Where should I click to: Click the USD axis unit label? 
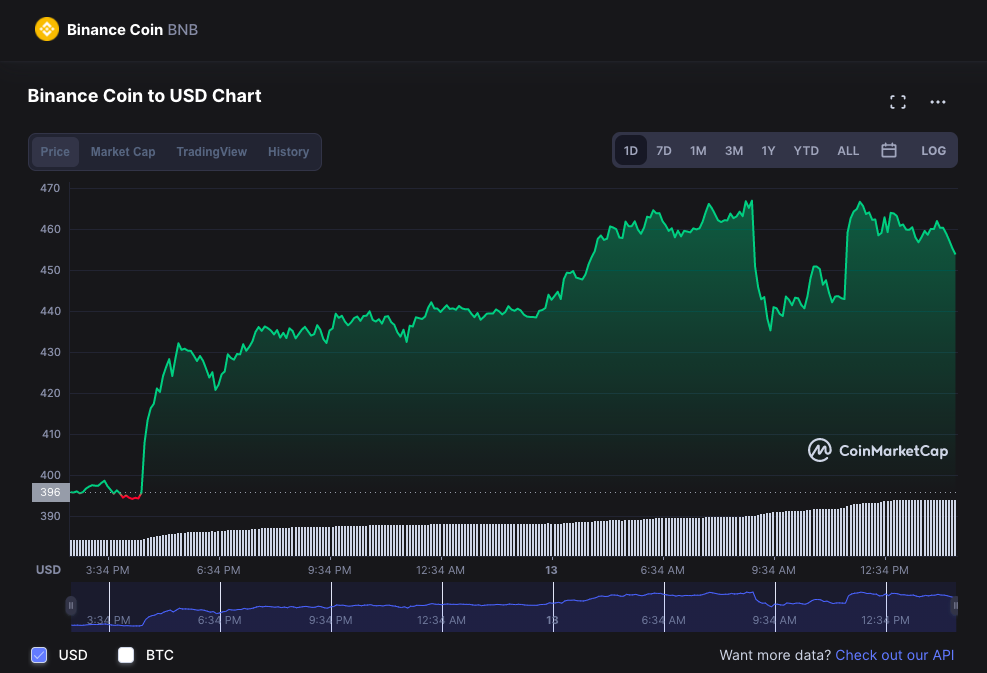(x=48, y=570)
